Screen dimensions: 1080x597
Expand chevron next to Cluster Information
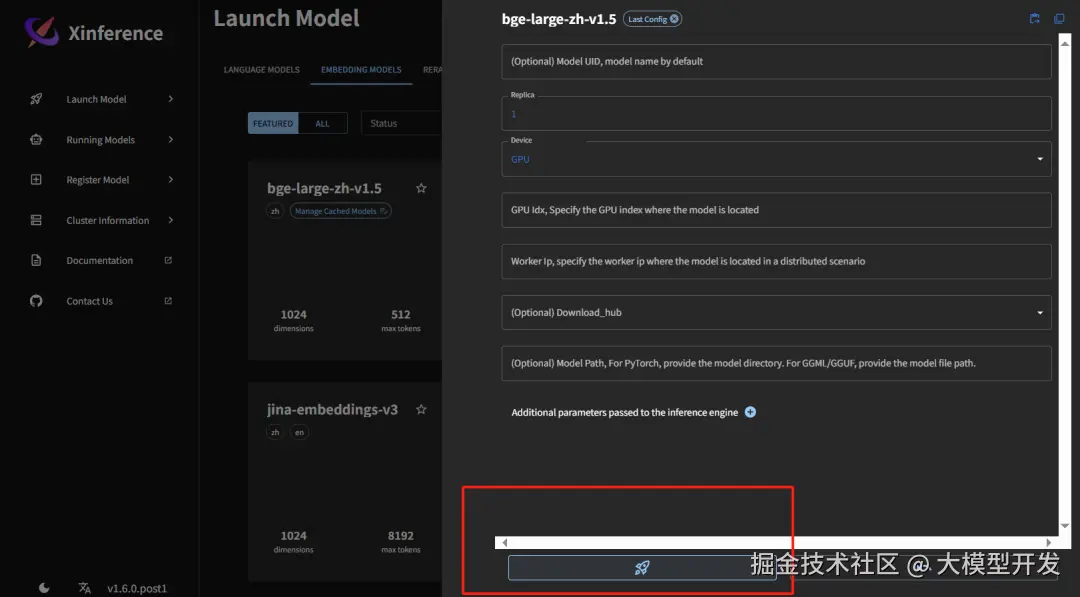pos(171,220)
